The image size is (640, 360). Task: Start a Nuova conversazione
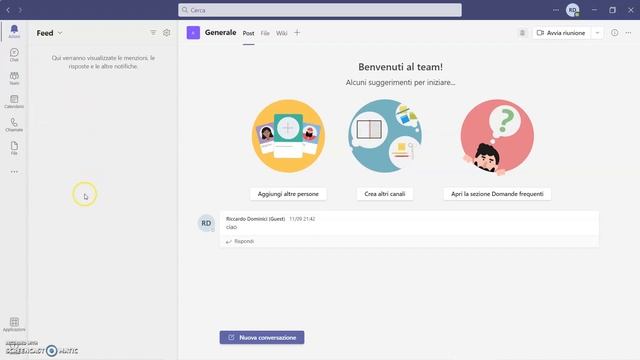[262, 338]
